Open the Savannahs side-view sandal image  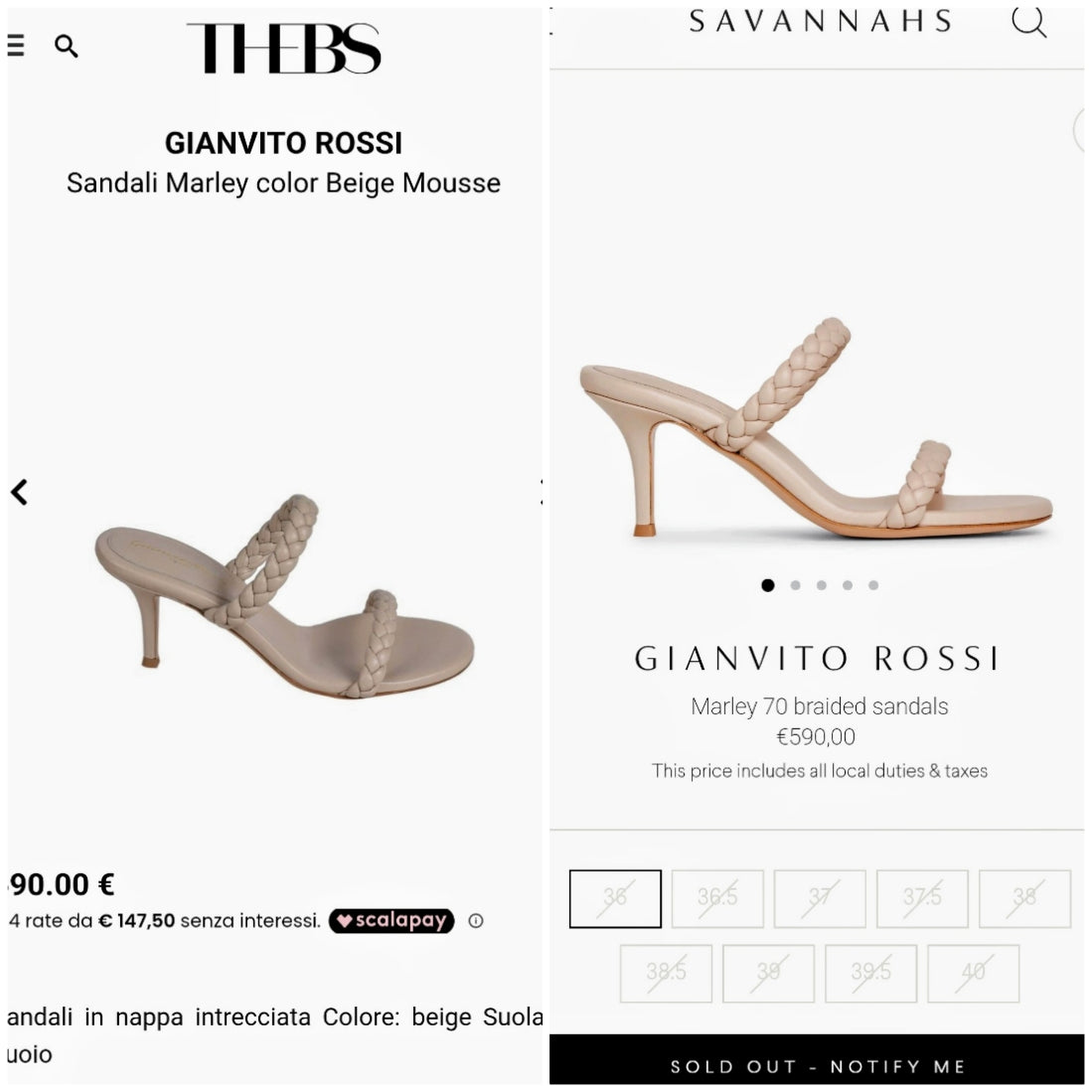point(817,430)
